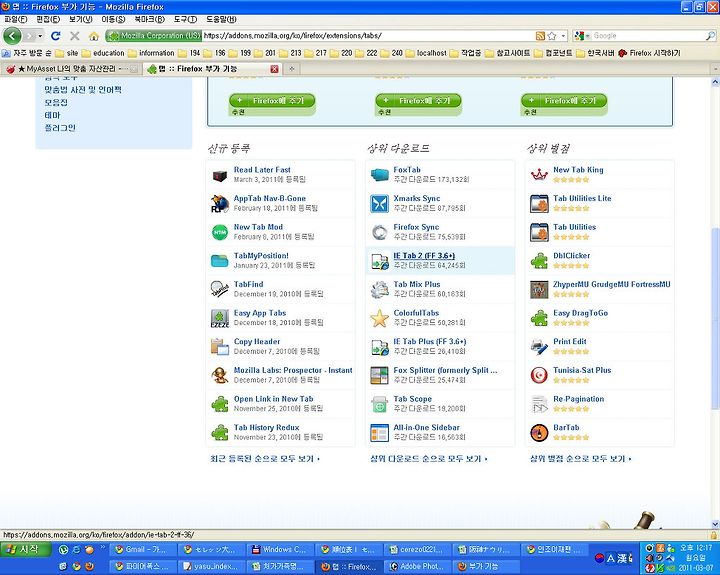
Task: Open the Firefox Sync add-on icon
Action: click(380, 232)
